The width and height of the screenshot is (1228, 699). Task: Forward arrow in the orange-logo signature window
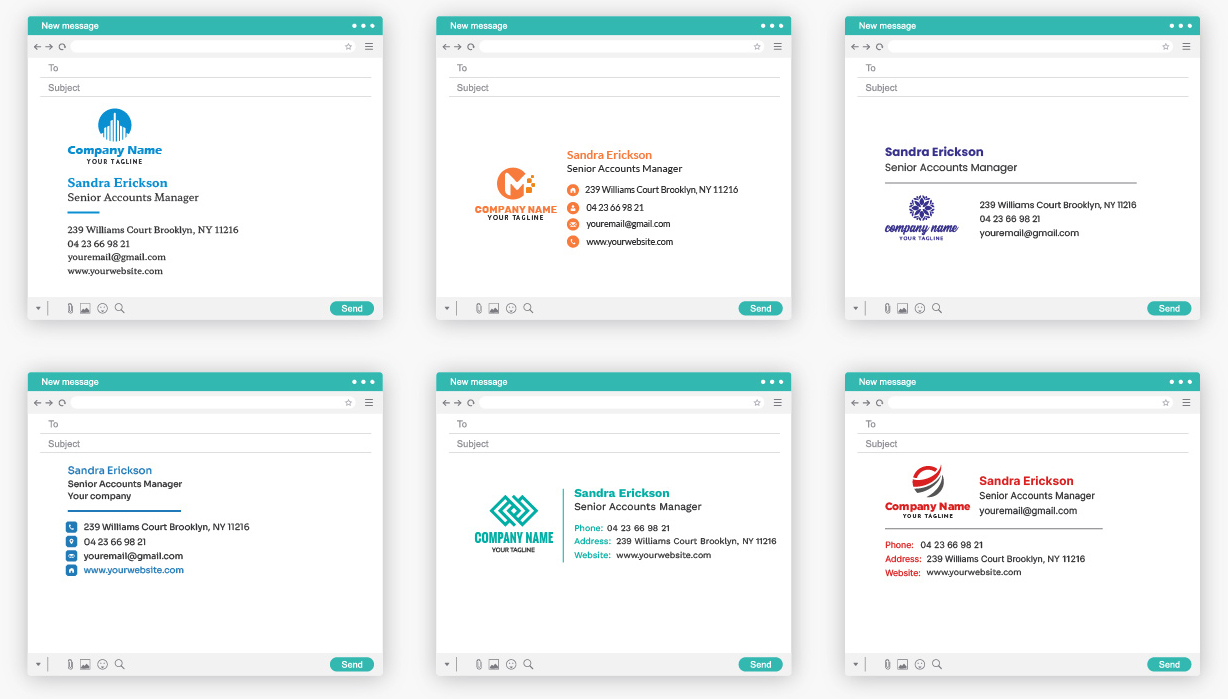458,47
